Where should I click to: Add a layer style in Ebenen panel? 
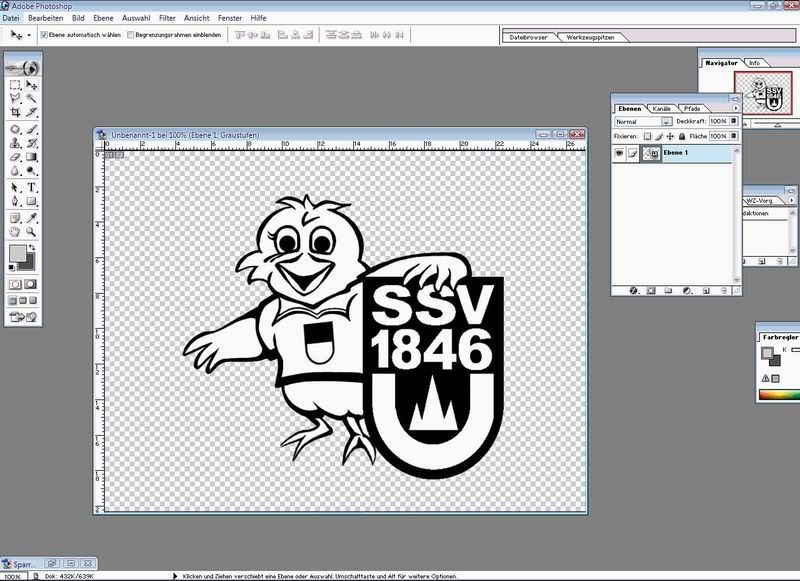[x=634, y=291]
